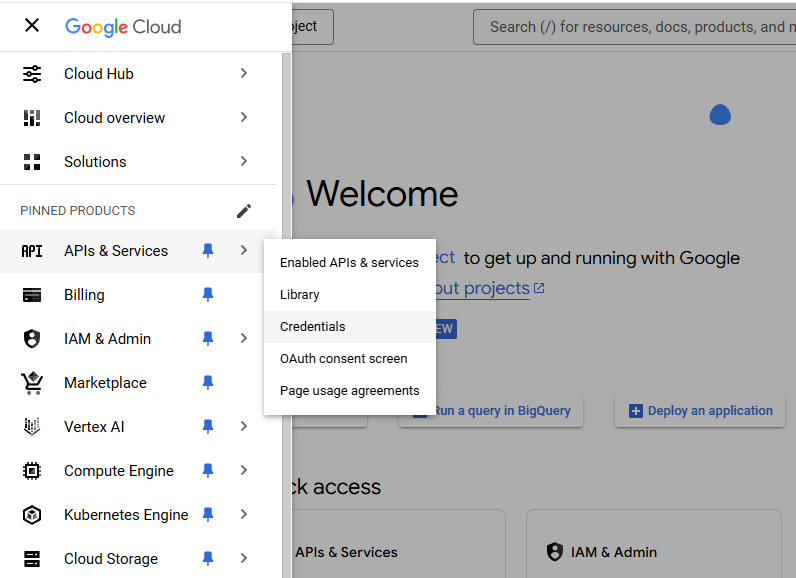This screenshot has height=578, width=796.
Task: Click the project selector button in header
Action: tap(312, 27)
